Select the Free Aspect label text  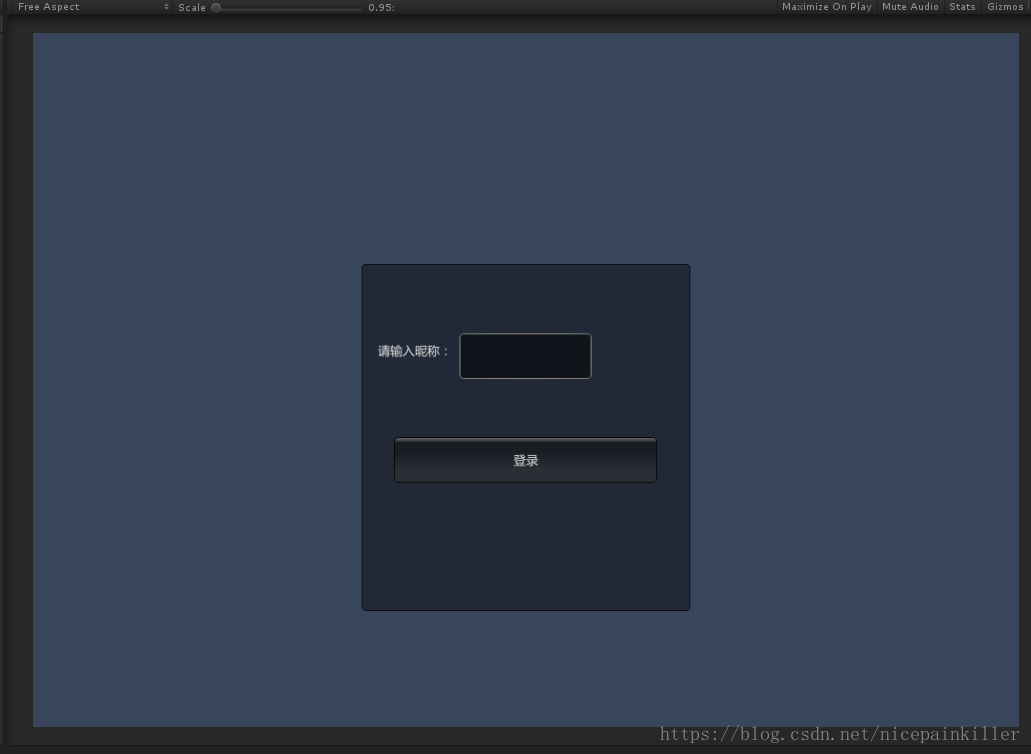click(x=49, y=7)
